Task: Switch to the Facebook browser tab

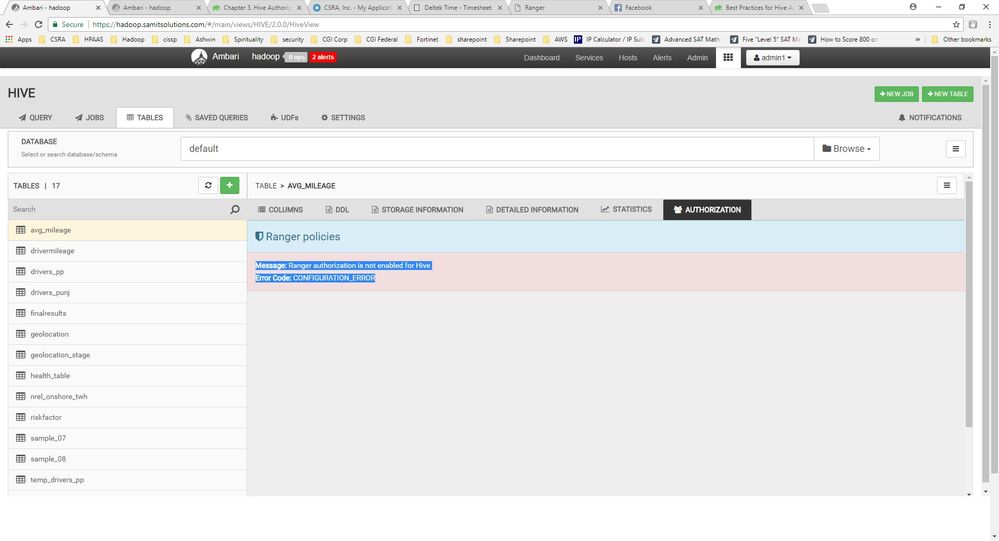Action: tap(656, 8)
